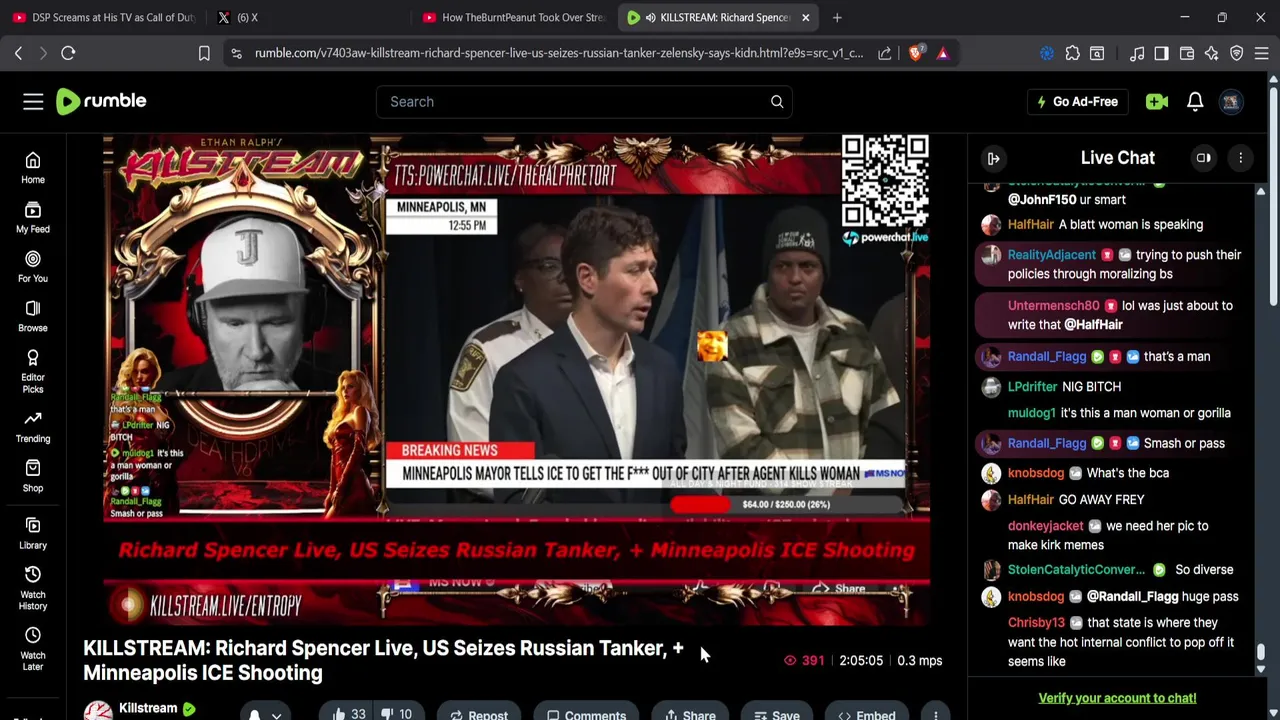Viewport: 1280px width, 720px height.
Task: Open Brave Leo AI sparkle icon
Action: coord(1212,53)
